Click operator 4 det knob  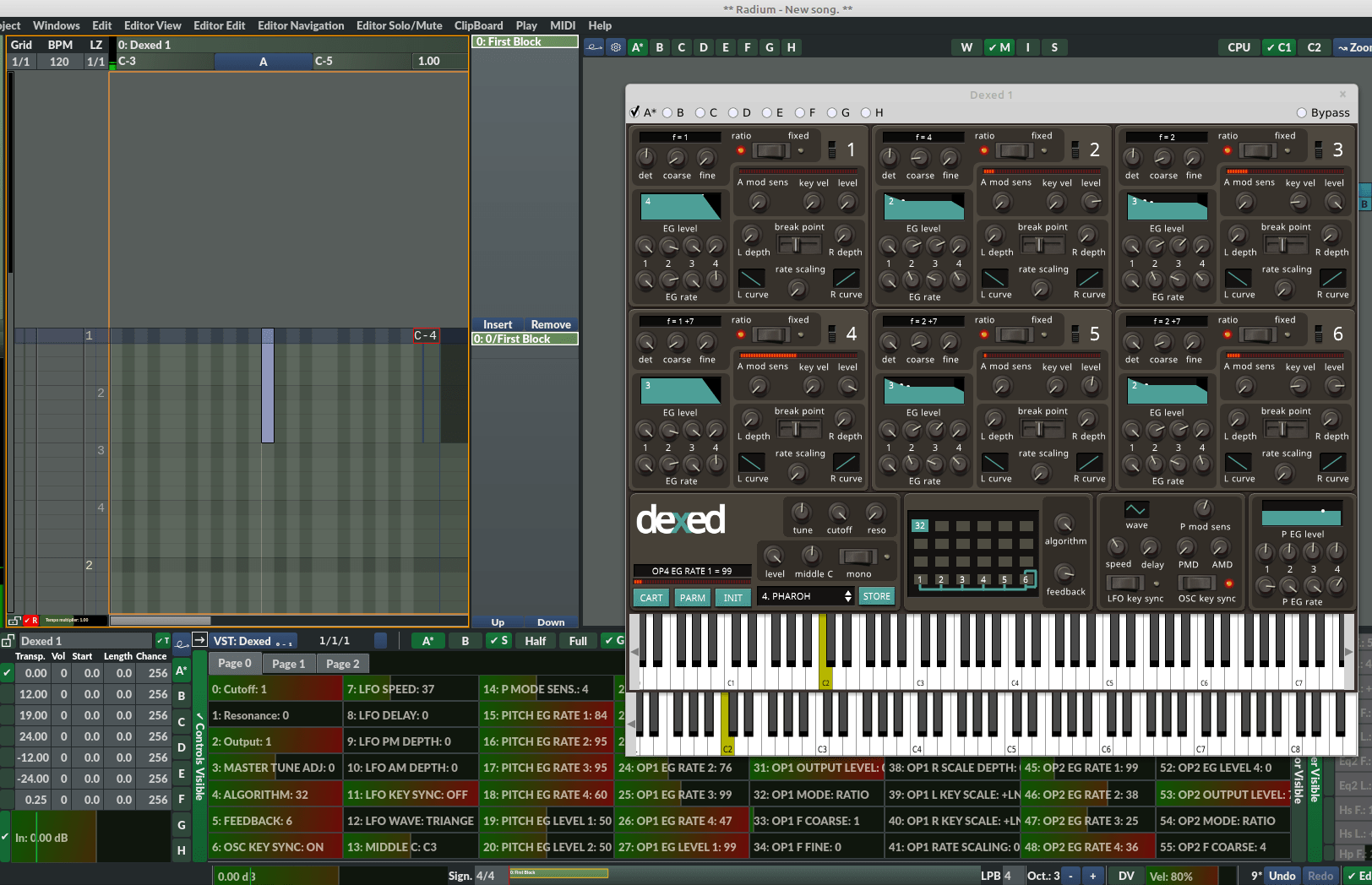click(645, 341)
